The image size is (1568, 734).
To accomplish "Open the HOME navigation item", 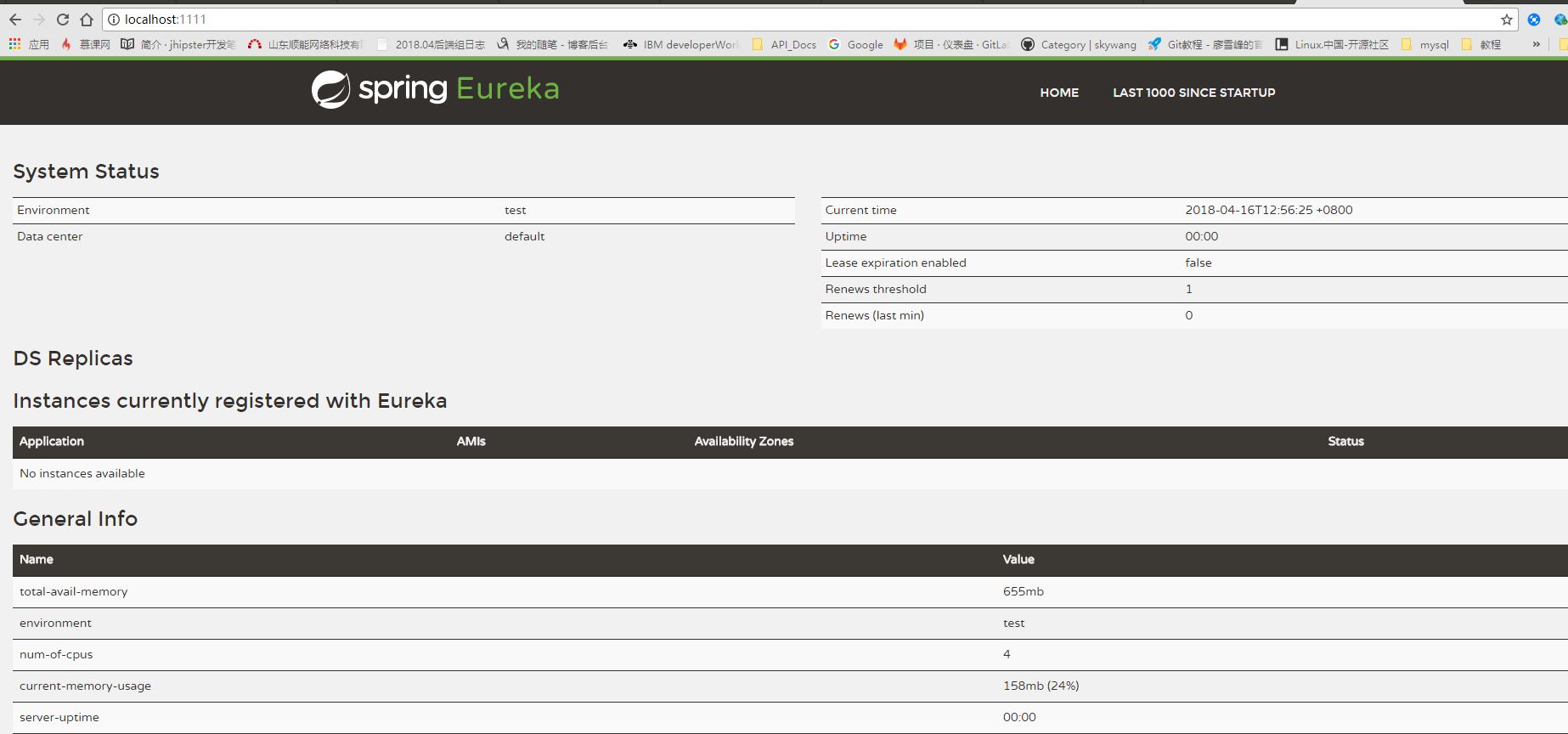I will [x=1059, y=93].
